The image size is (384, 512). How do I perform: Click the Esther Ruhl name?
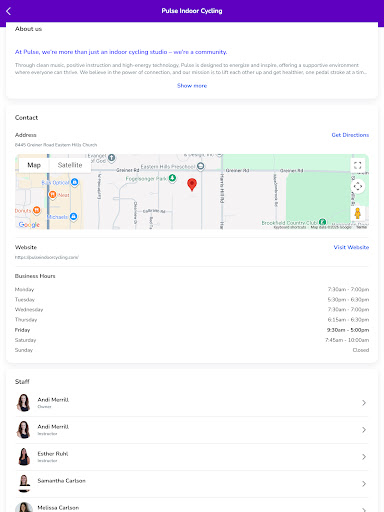point(53,454)
